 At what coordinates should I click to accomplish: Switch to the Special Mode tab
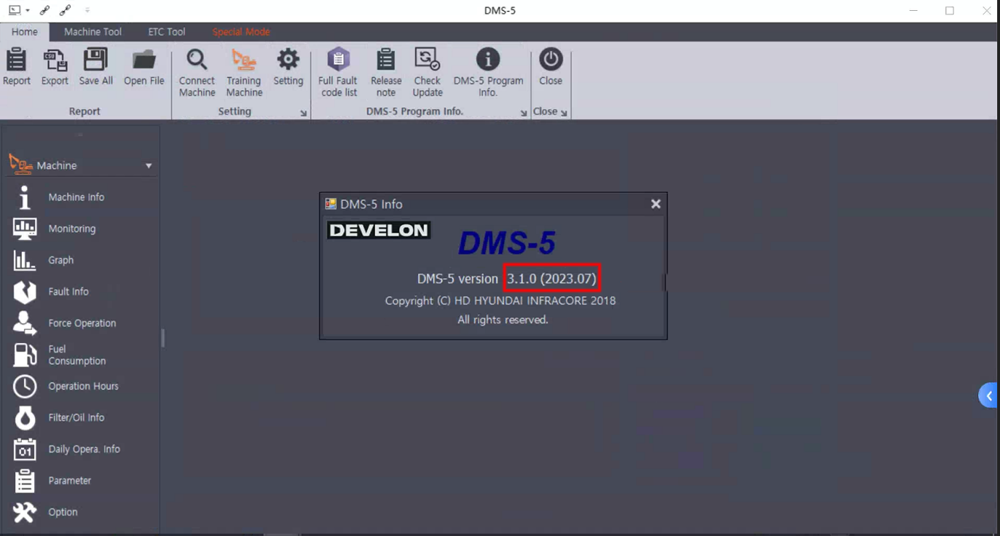(241, 32)
